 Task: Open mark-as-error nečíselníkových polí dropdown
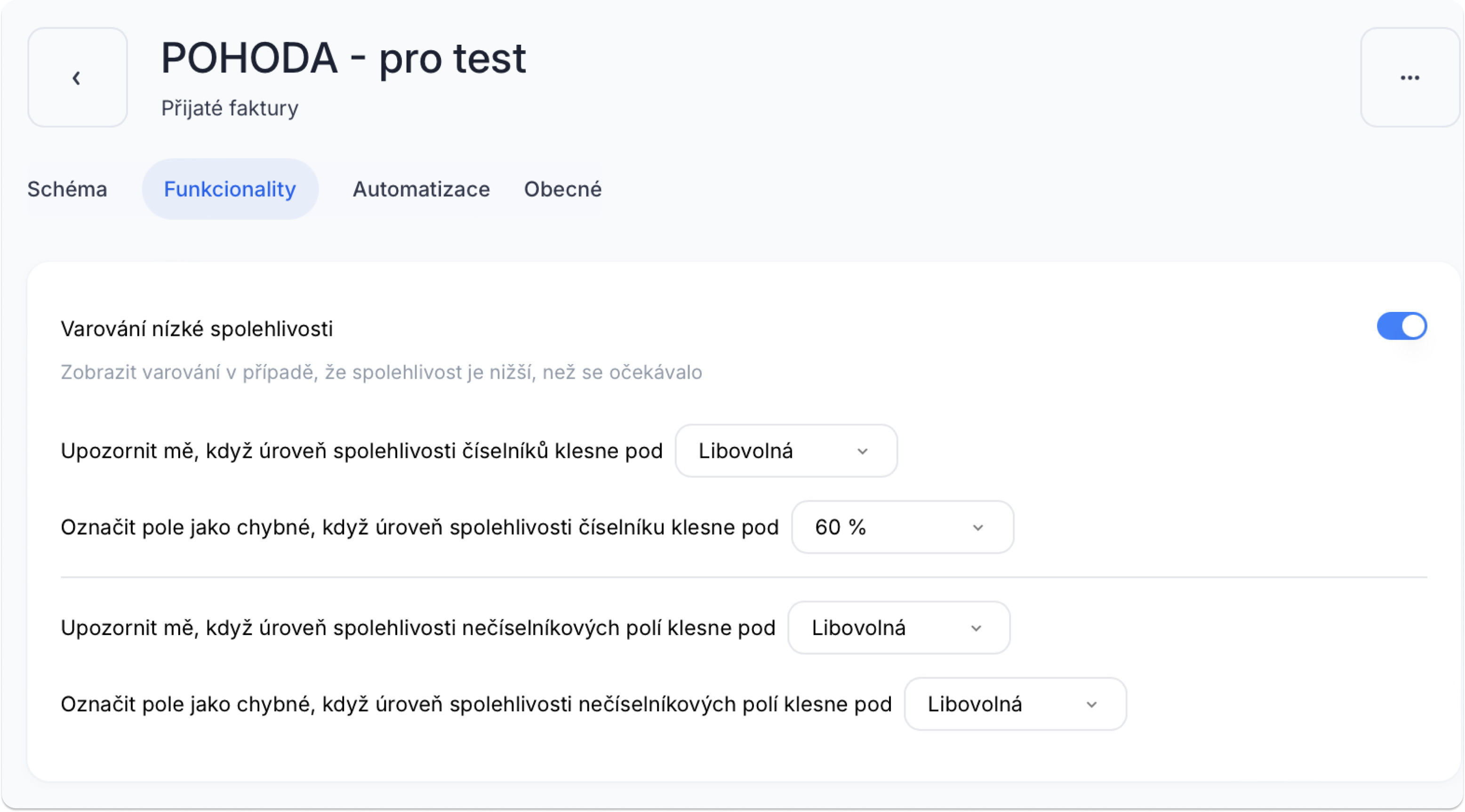point(1015,704)
